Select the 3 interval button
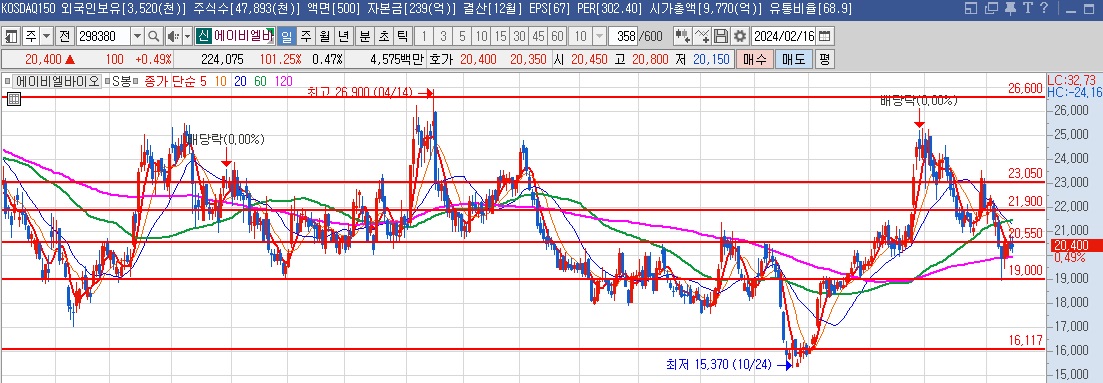The width and height of the screenshot is (1103, 383). [x=443, y=37]
